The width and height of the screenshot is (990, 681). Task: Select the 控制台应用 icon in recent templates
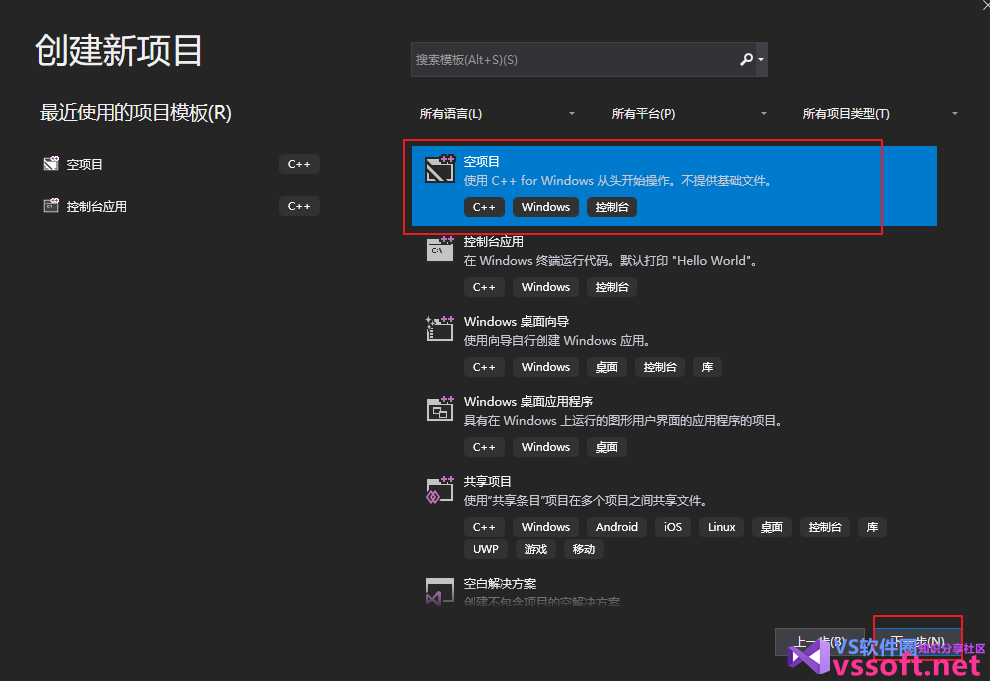tap(51, 206)
